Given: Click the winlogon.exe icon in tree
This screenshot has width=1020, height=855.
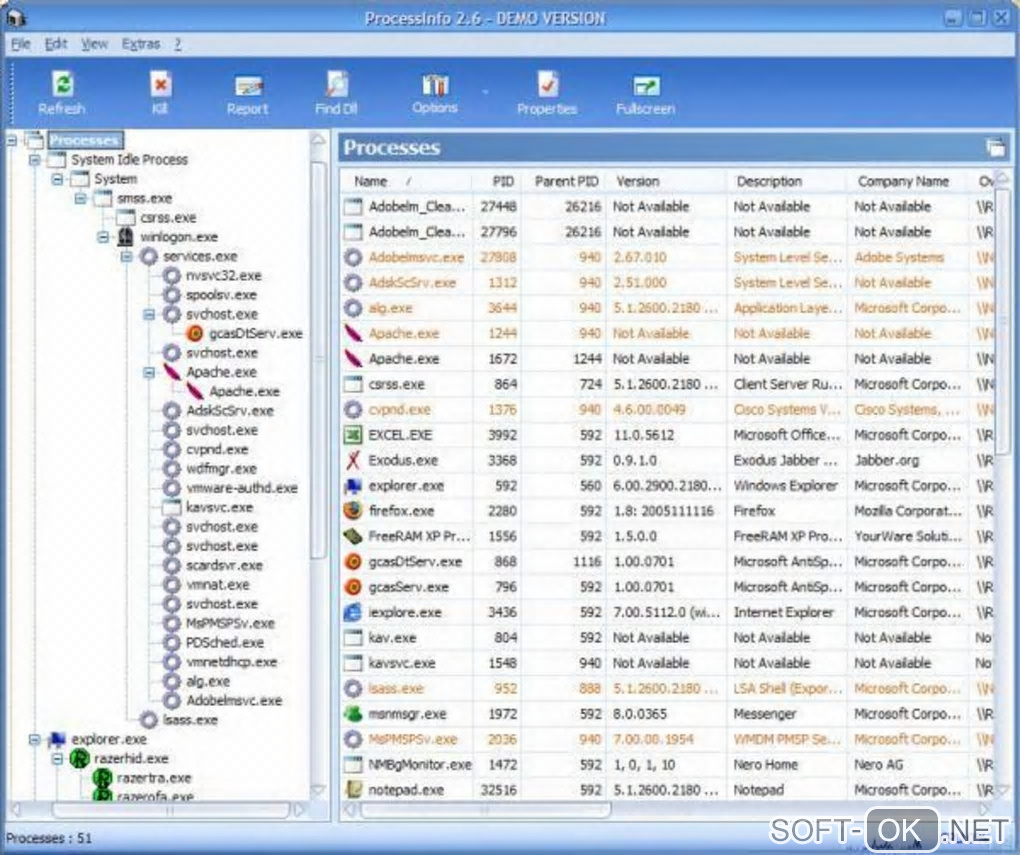Looking at the screenshot, I should click(126, 237).
